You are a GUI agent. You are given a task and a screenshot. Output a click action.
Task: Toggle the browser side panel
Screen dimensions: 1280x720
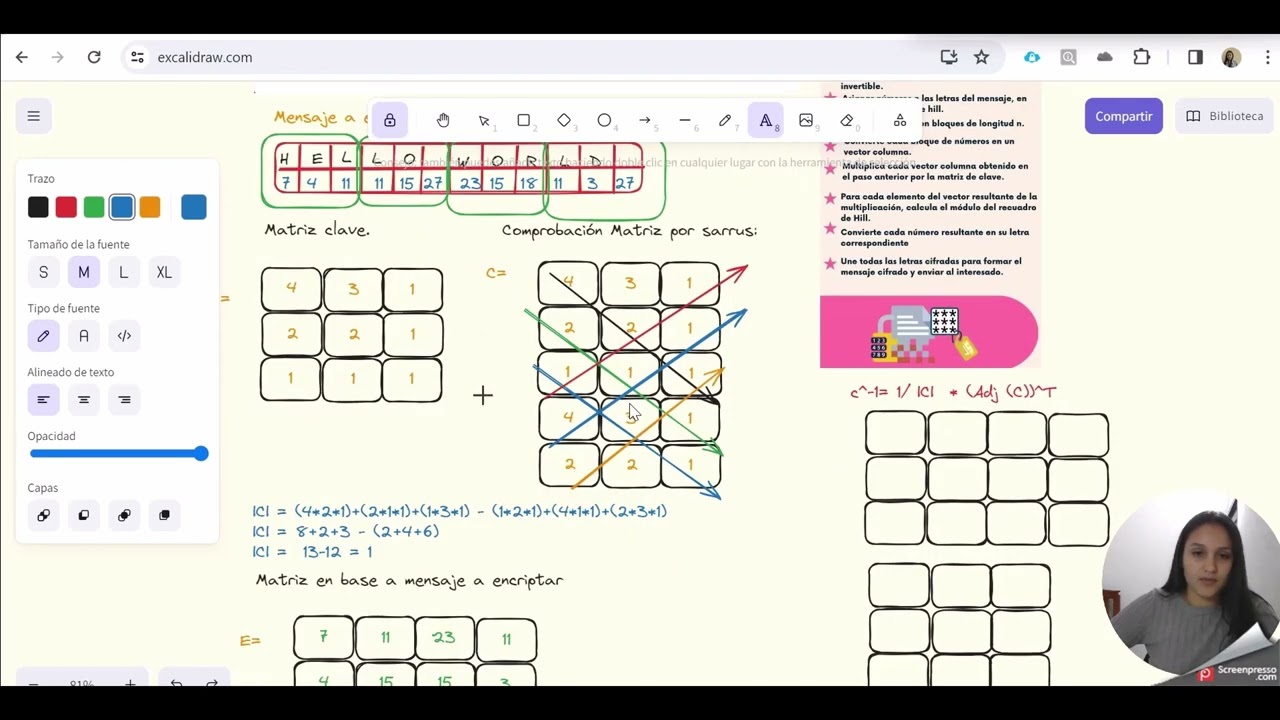point(1195,57)
